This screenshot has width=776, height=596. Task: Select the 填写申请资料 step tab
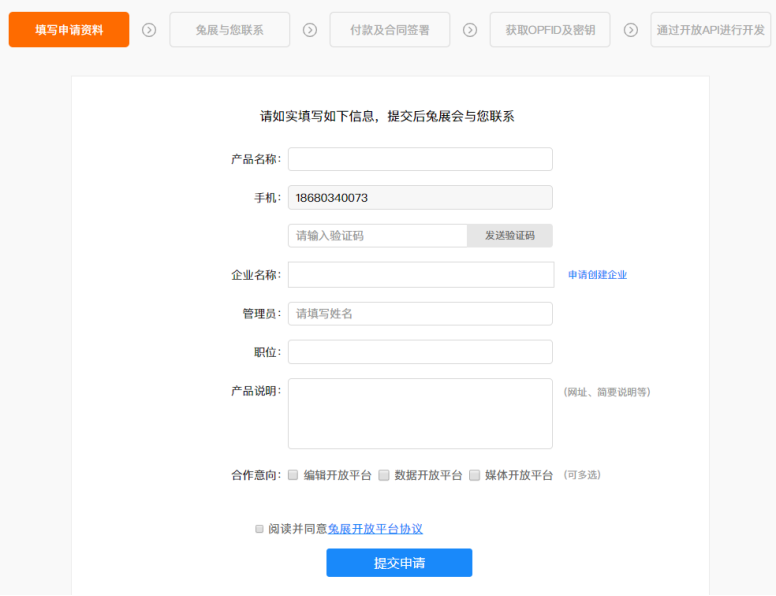coord(69,30)
